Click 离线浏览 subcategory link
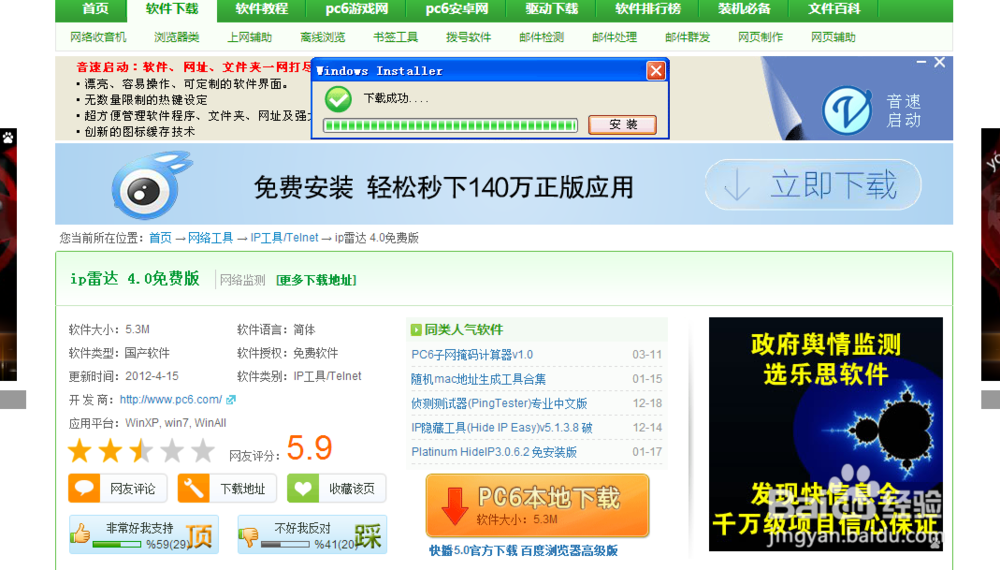 point(323,37)
